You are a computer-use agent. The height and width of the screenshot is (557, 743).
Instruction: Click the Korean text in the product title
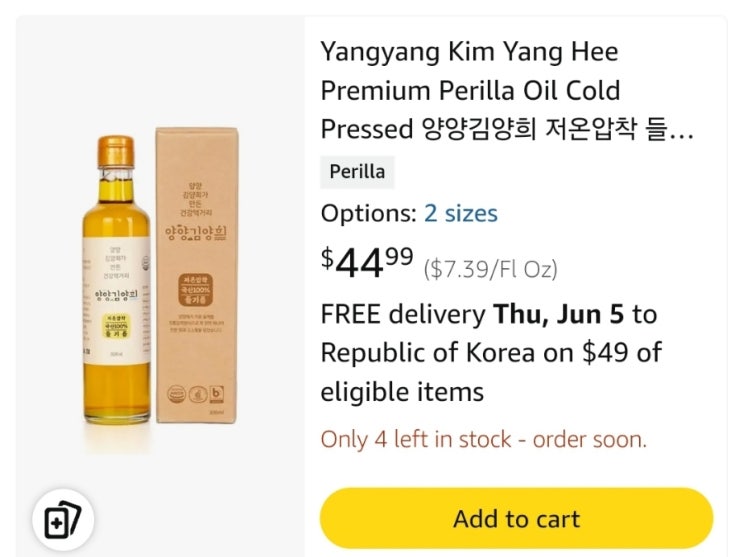click(555, 129)
